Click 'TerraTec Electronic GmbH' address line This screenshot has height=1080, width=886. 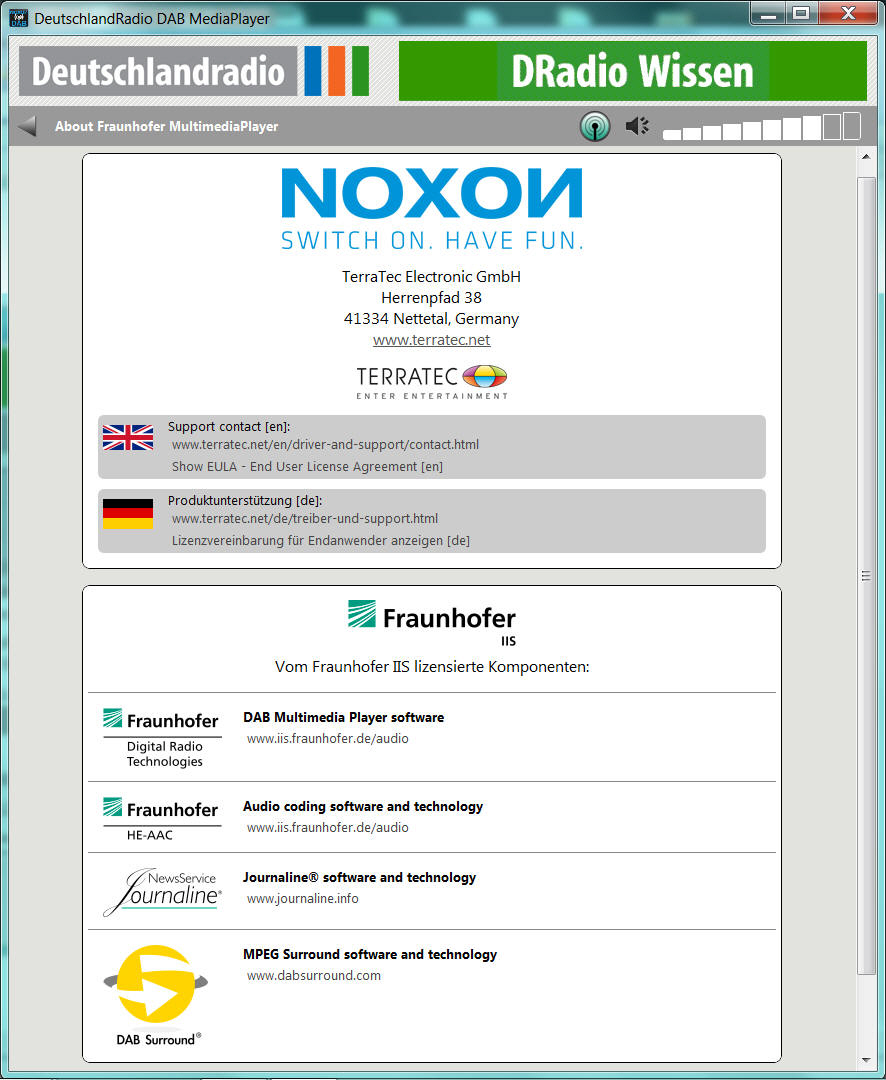pyautogui.click(x=431, y=276)
